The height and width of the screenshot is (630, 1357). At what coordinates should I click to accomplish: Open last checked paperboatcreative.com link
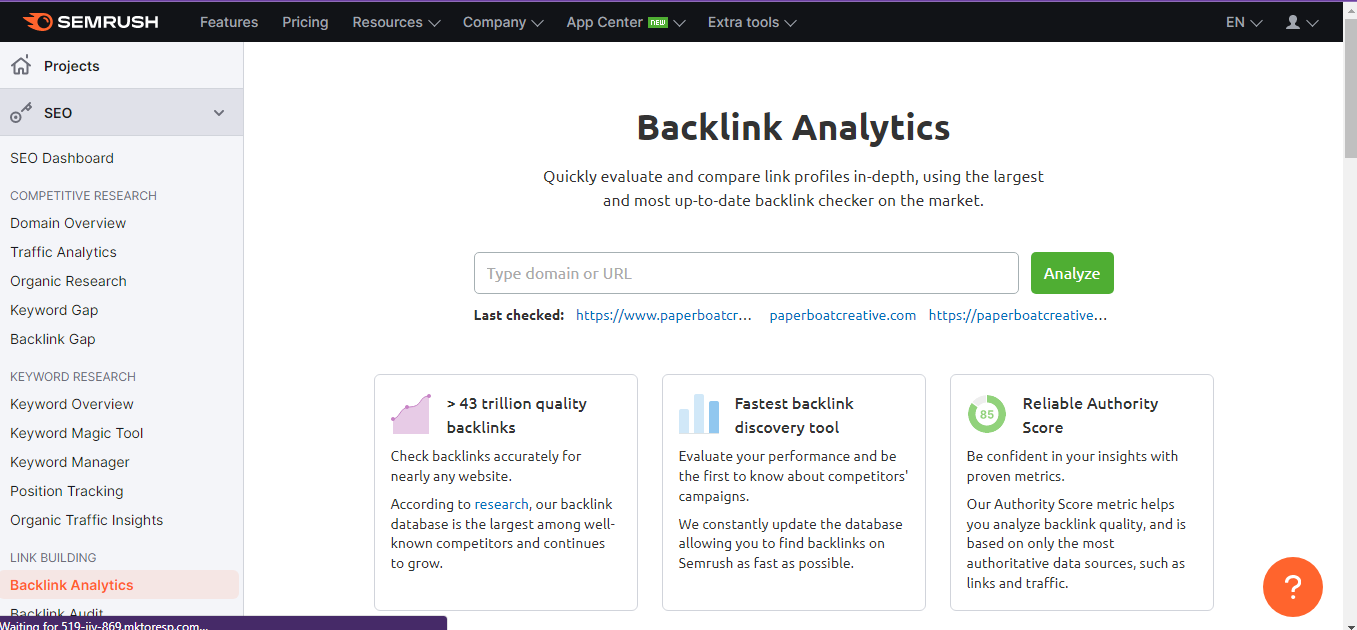coord(843,315)
